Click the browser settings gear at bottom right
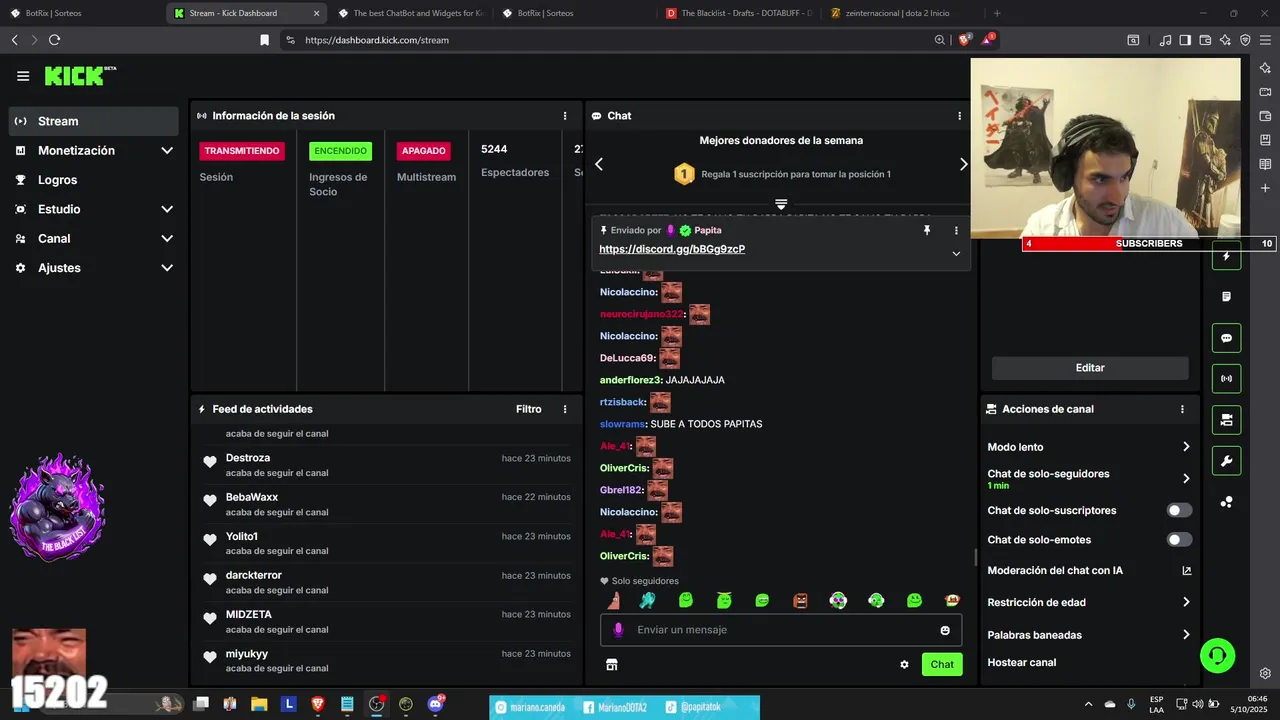1280x720 pixels. 1265,673
